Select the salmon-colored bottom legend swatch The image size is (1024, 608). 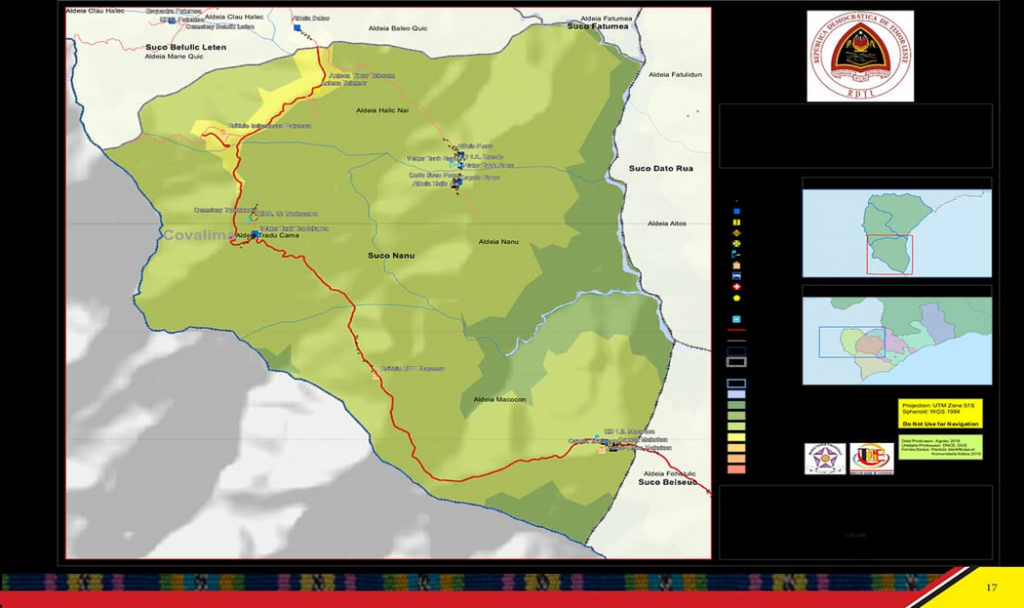point(736,469)
